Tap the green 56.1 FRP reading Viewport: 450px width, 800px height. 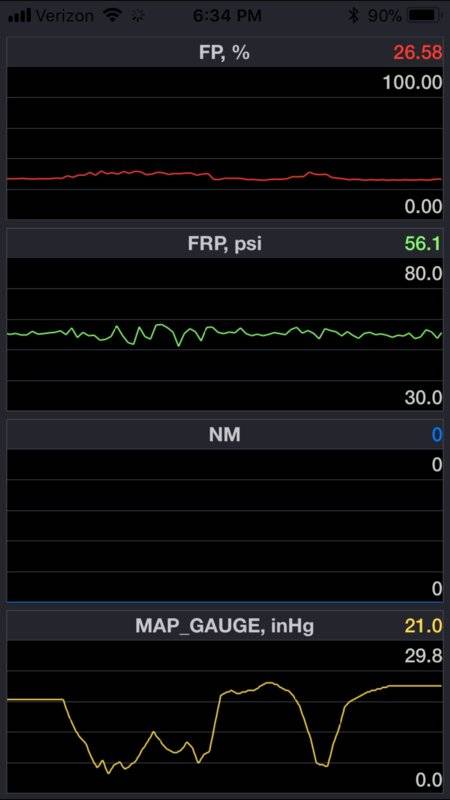[x=423, y=243]
